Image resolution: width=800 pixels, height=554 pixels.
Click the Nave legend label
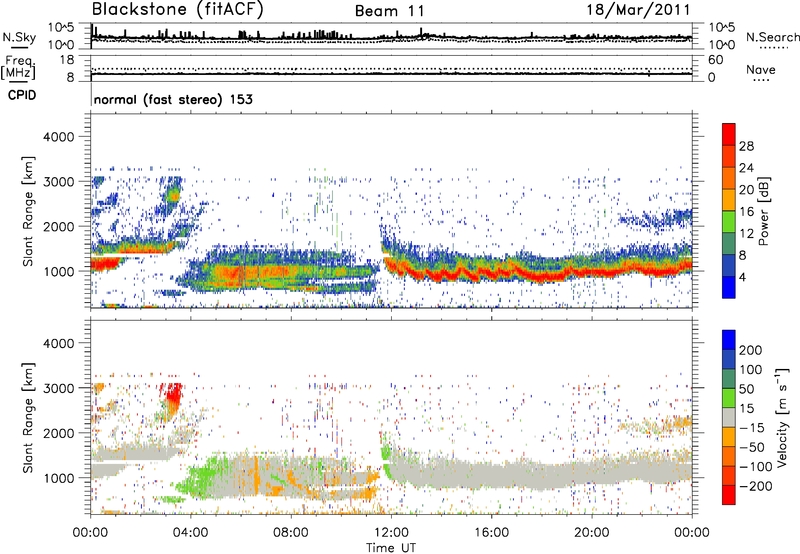(761, 69)
